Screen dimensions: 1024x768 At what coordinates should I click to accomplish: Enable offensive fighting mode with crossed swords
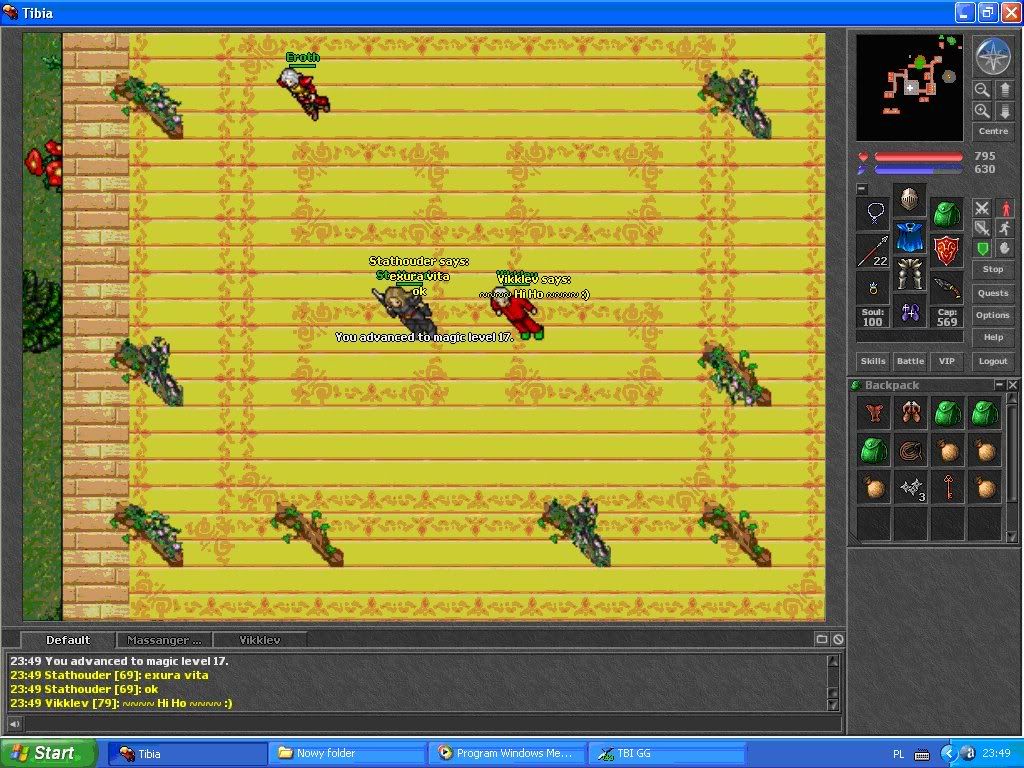(x=982, y=208)
